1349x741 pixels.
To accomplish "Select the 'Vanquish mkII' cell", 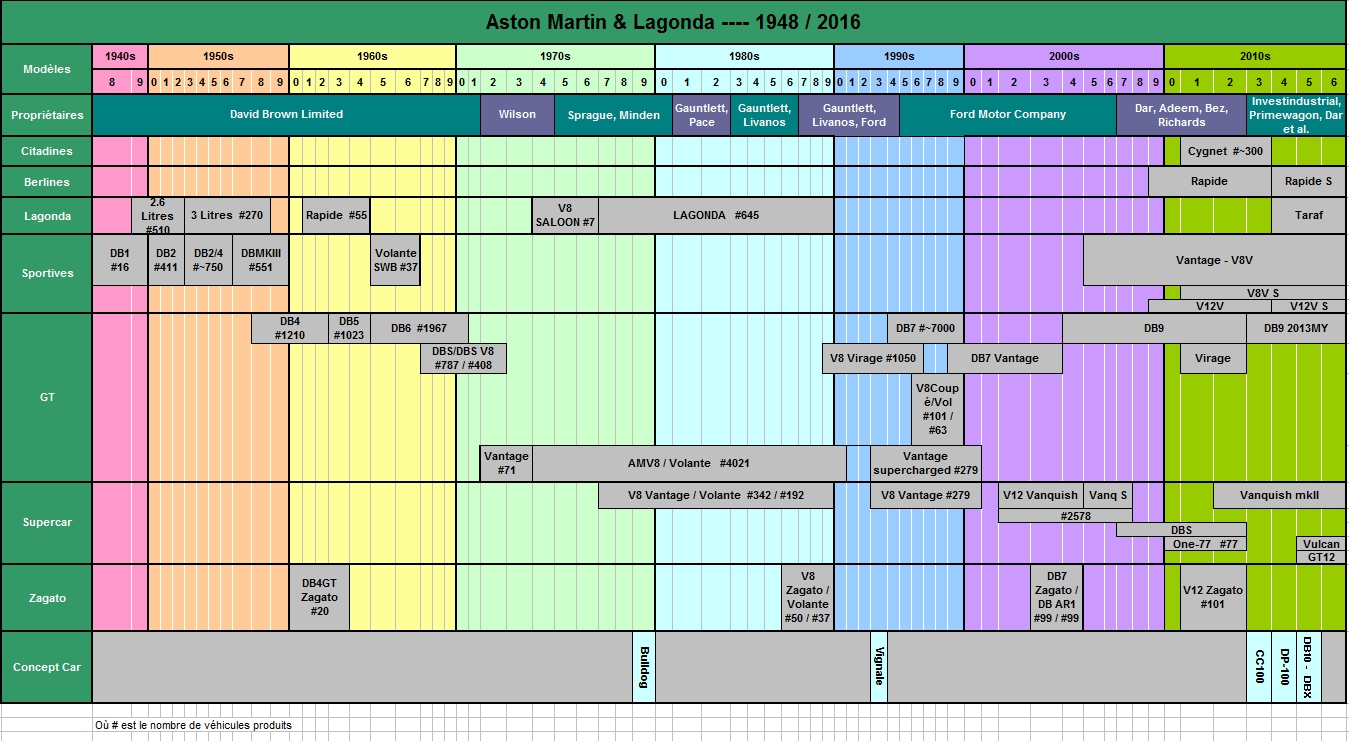I will [1279, 495].
